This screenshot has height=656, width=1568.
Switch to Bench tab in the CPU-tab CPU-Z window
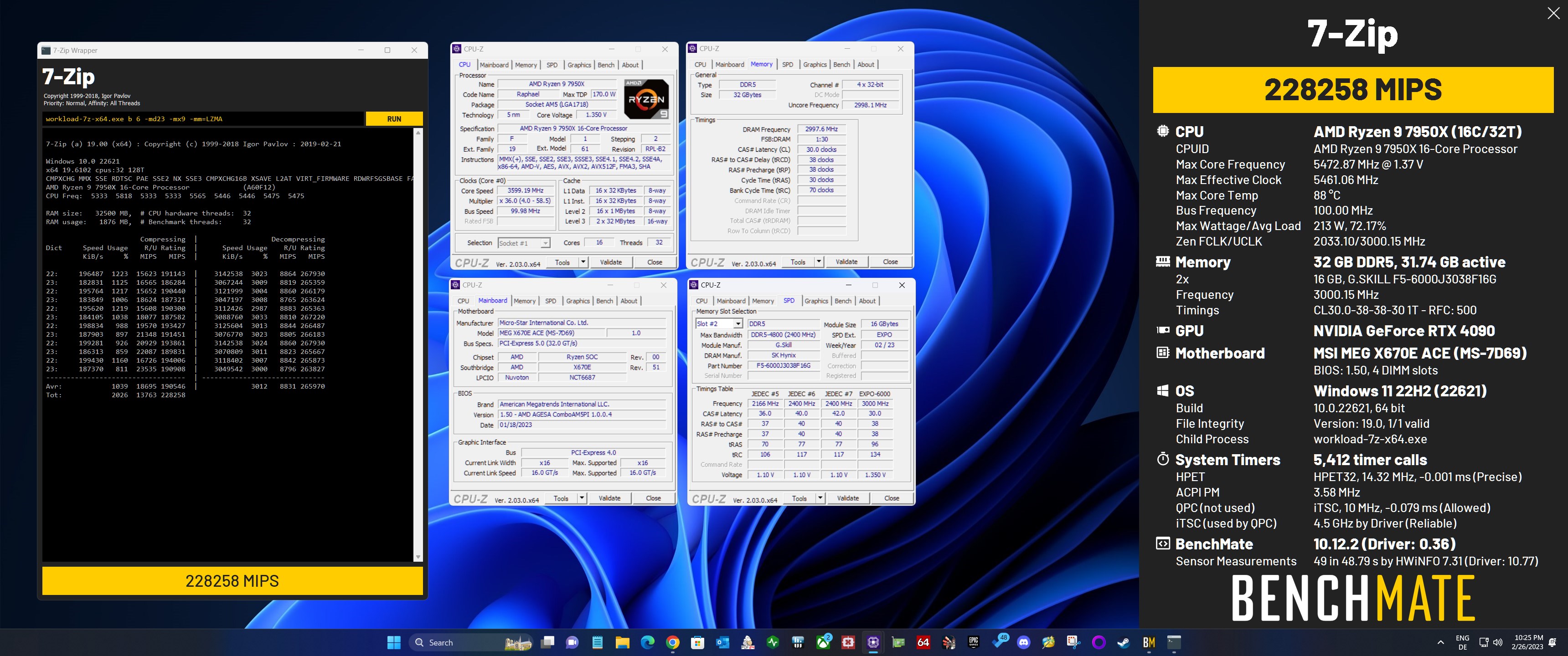606,65
